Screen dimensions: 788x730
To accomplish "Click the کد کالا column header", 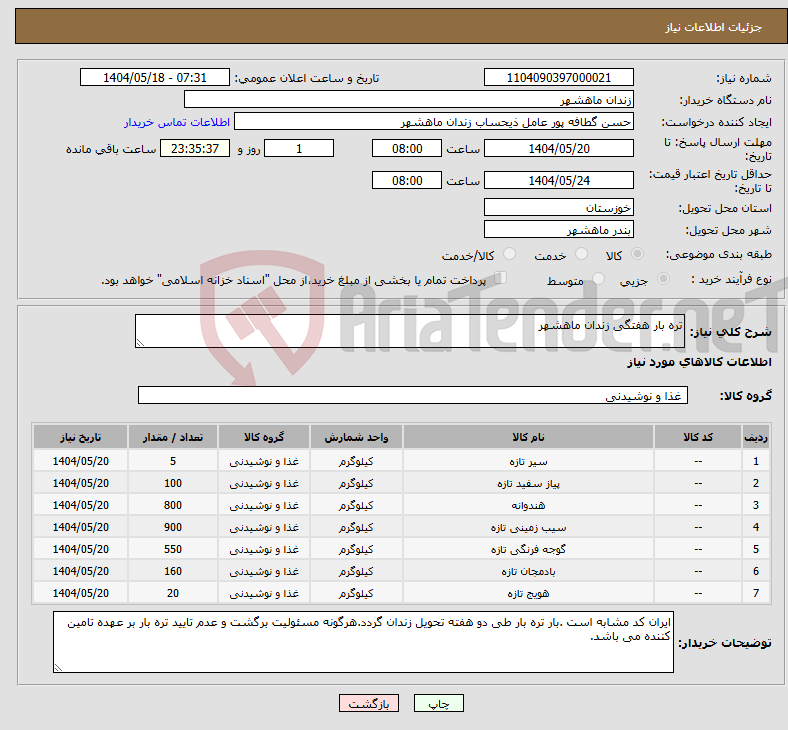I will [x=698, y=437].
